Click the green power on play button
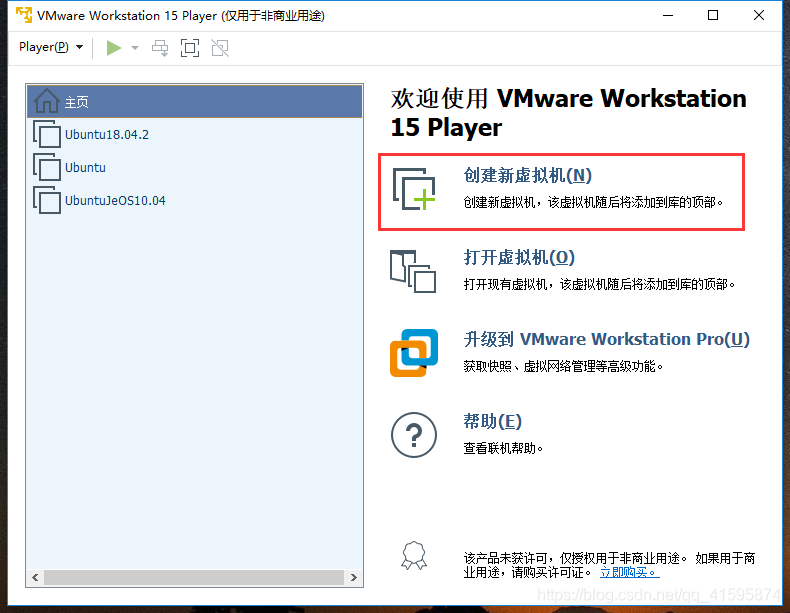 (x=114, y=48)
